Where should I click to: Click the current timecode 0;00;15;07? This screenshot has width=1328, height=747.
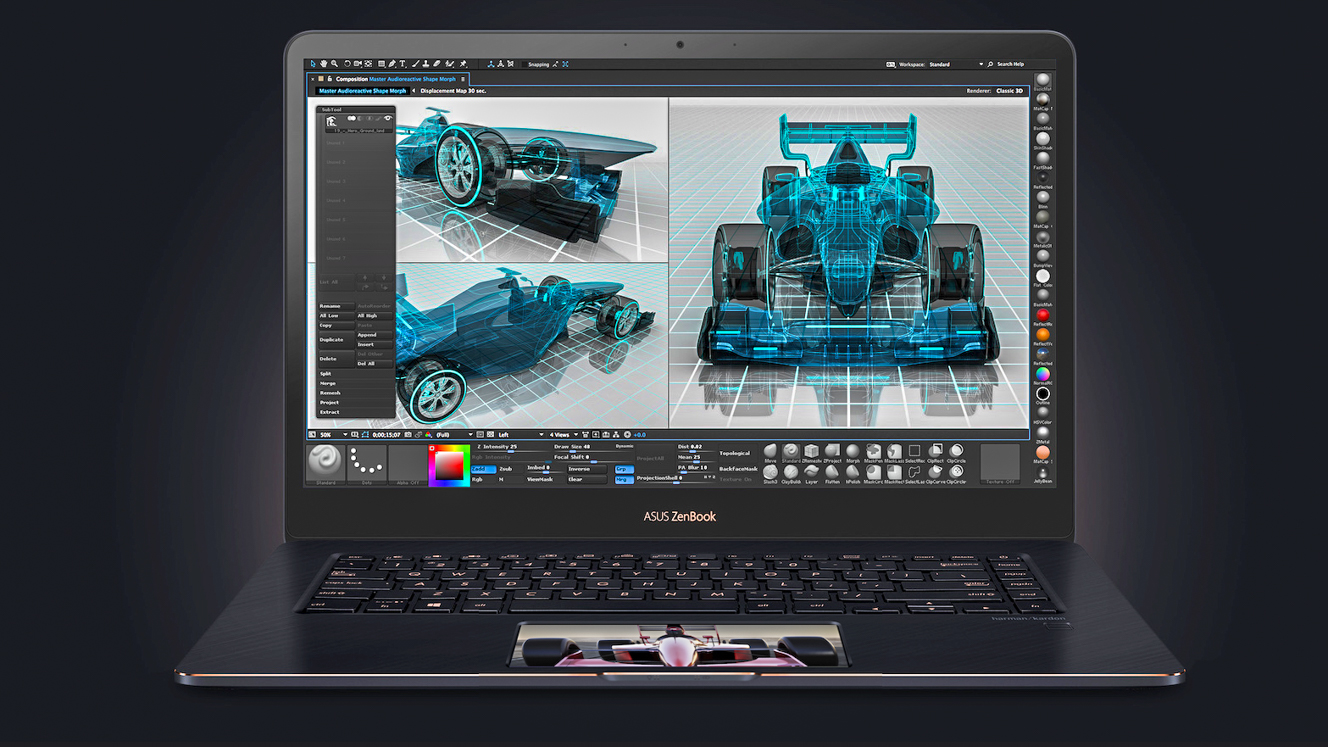click(x=386, y=435)
